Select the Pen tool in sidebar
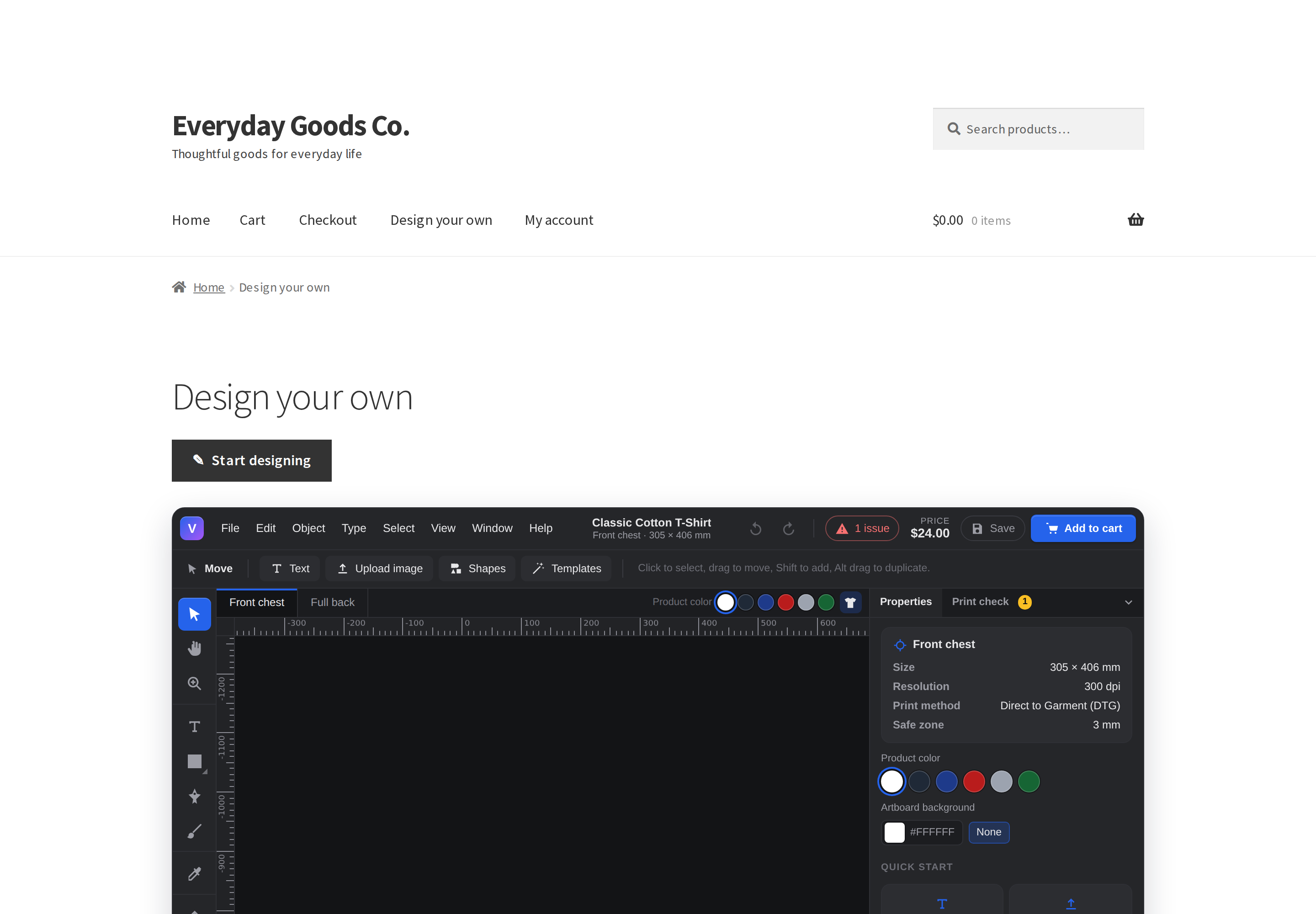The image size is (1316, 914). pyautogui.click(x=195, y=796)
